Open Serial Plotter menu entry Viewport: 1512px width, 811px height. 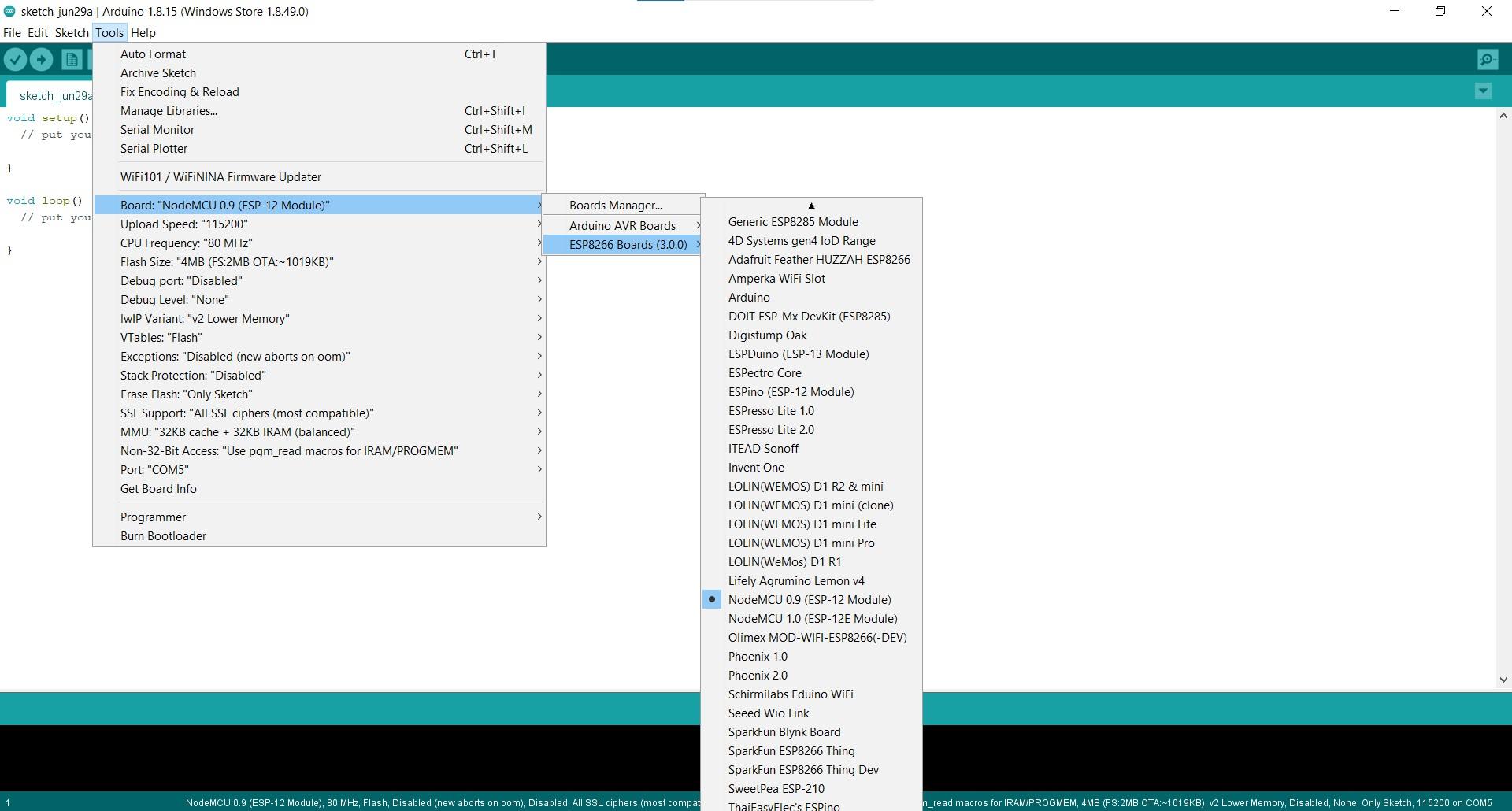click(x=319, y=149)
